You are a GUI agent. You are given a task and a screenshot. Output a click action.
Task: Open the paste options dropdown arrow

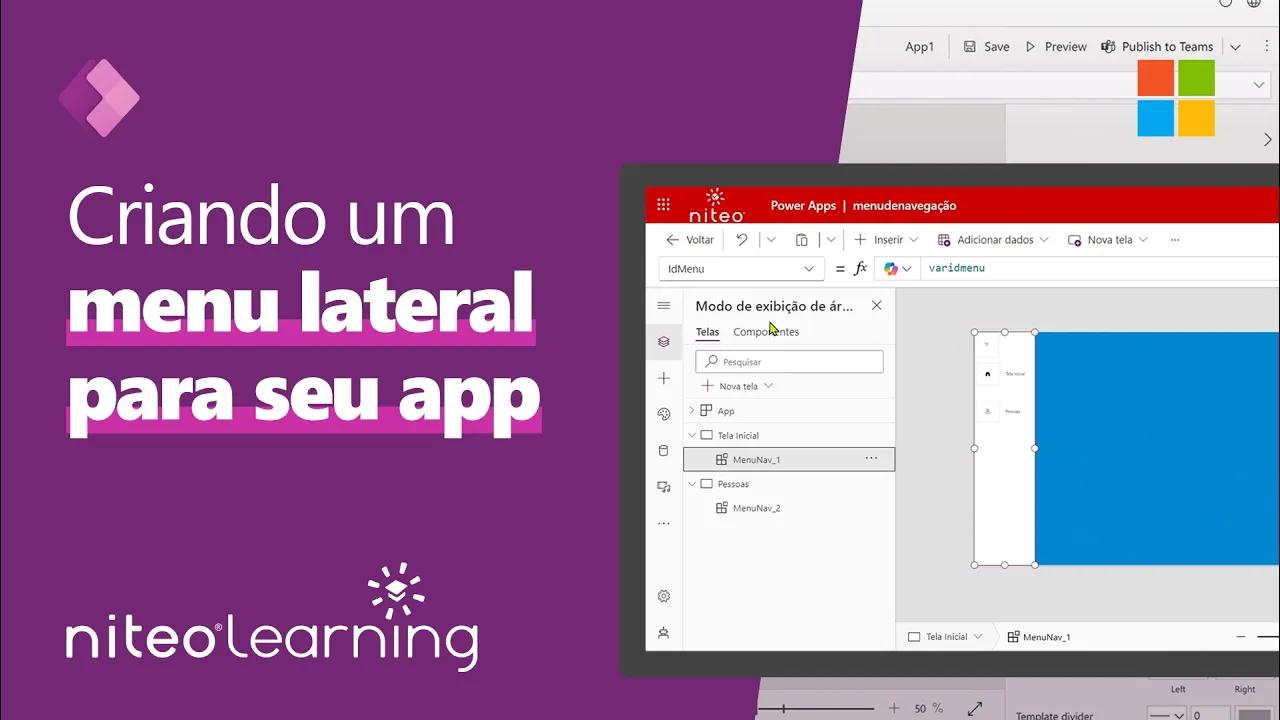tap(831, 240)
